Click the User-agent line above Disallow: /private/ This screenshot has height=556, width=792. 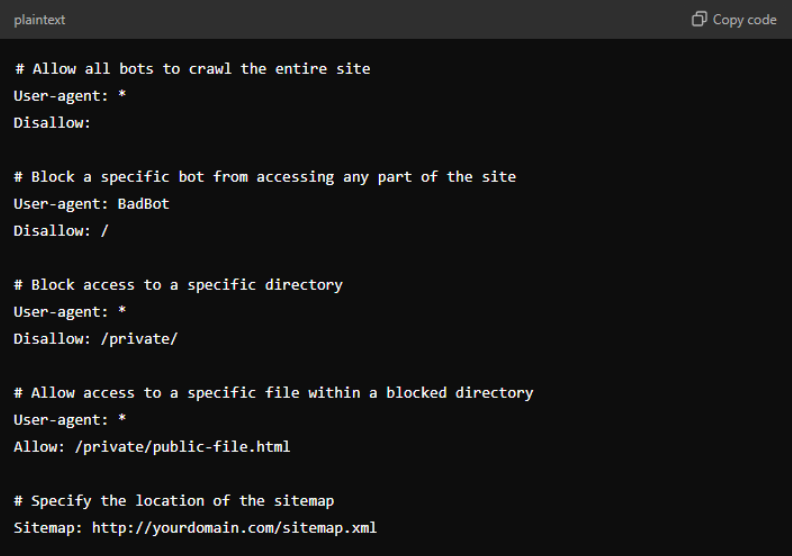70,311
